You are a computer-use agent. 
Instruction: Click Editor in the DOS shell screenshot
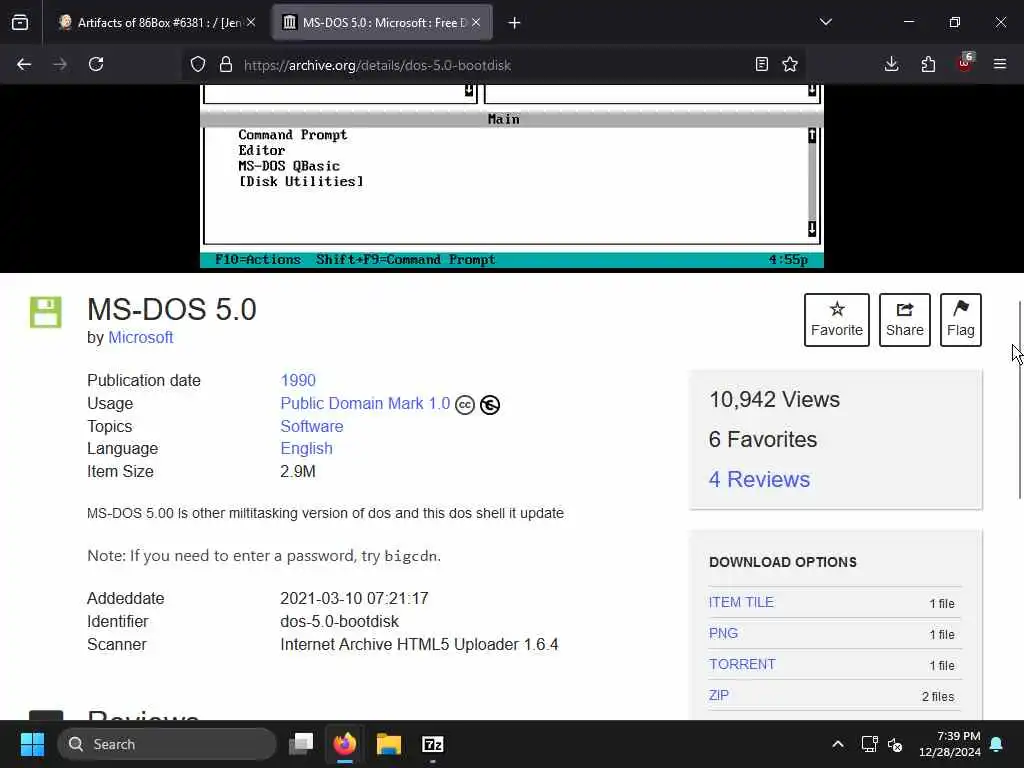click(x=261, y=150)
